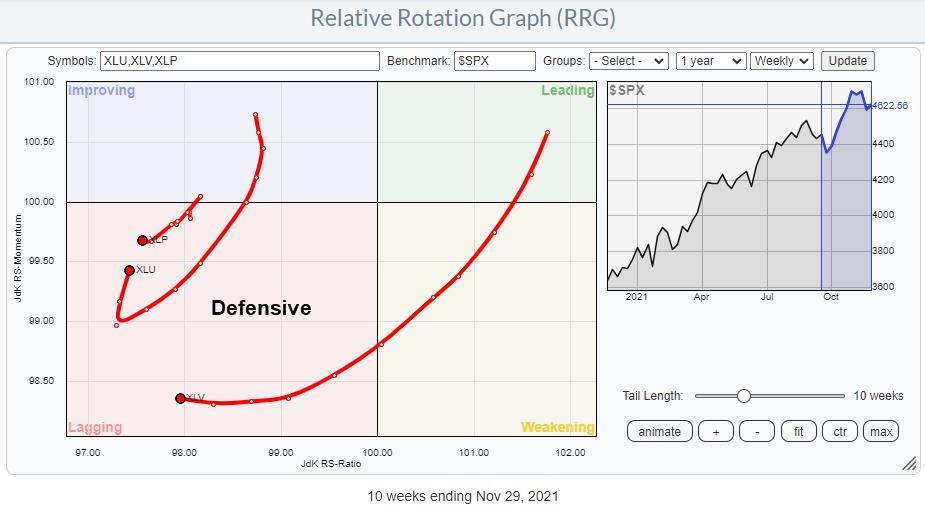This screenshot has height=509, width=925.
Task: Click the Weakening quadrant label
Action: (x=557, y=428)
